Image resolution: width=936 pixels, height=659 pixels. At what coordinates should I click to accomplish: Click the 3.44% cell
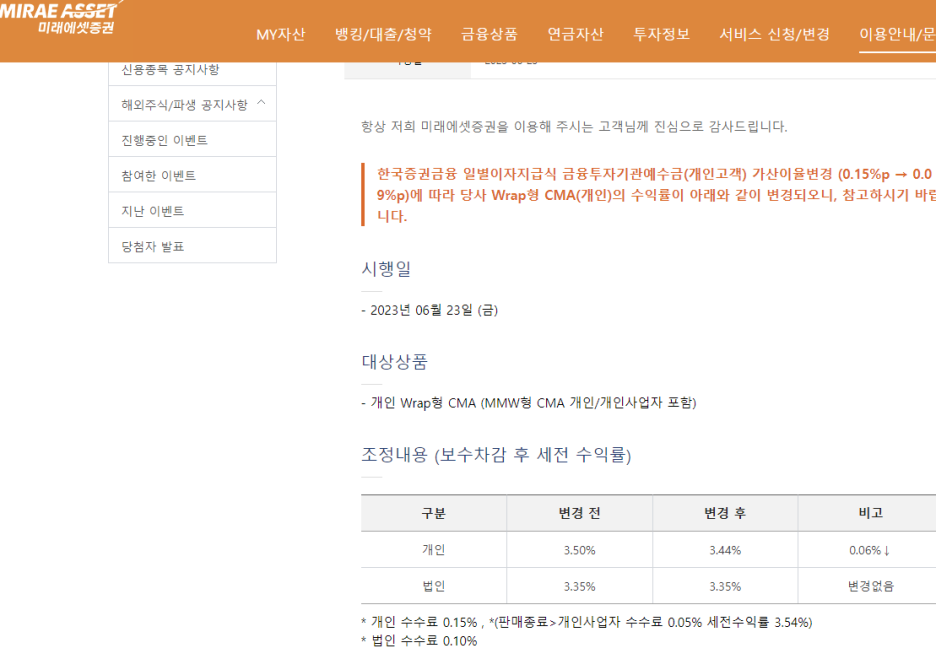click(x=725, y=550)
